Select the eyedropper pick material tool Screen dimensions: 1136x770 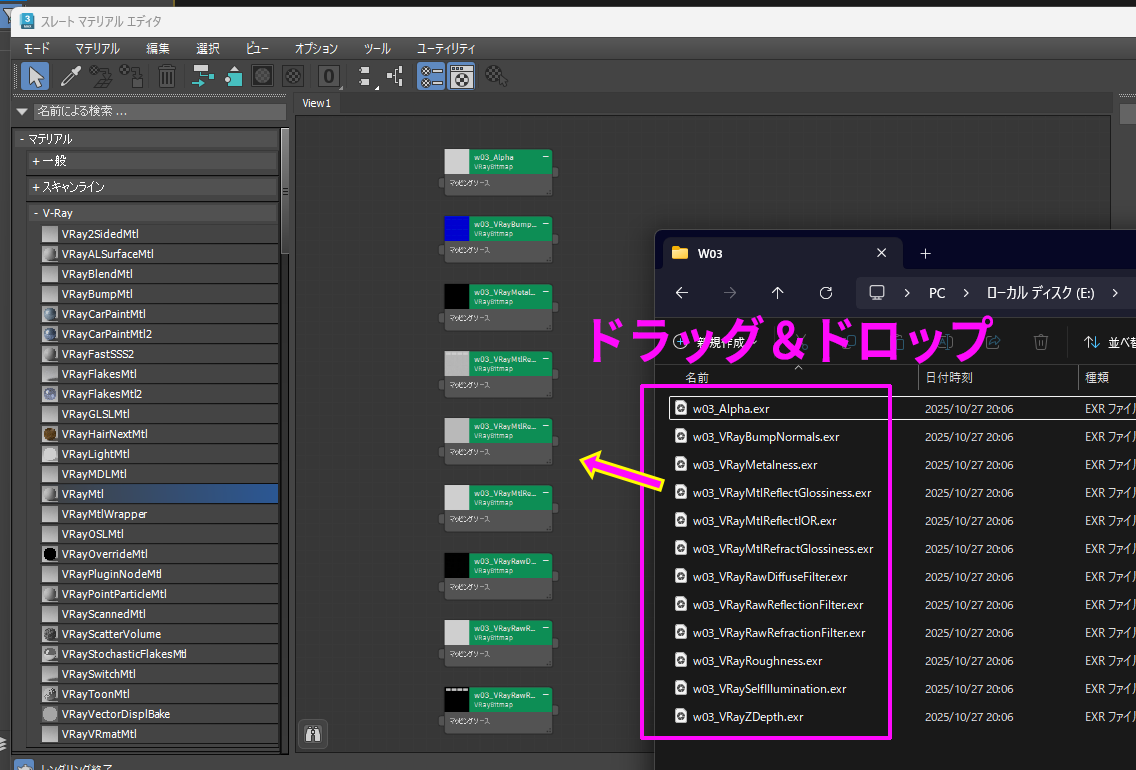(70, 76)
